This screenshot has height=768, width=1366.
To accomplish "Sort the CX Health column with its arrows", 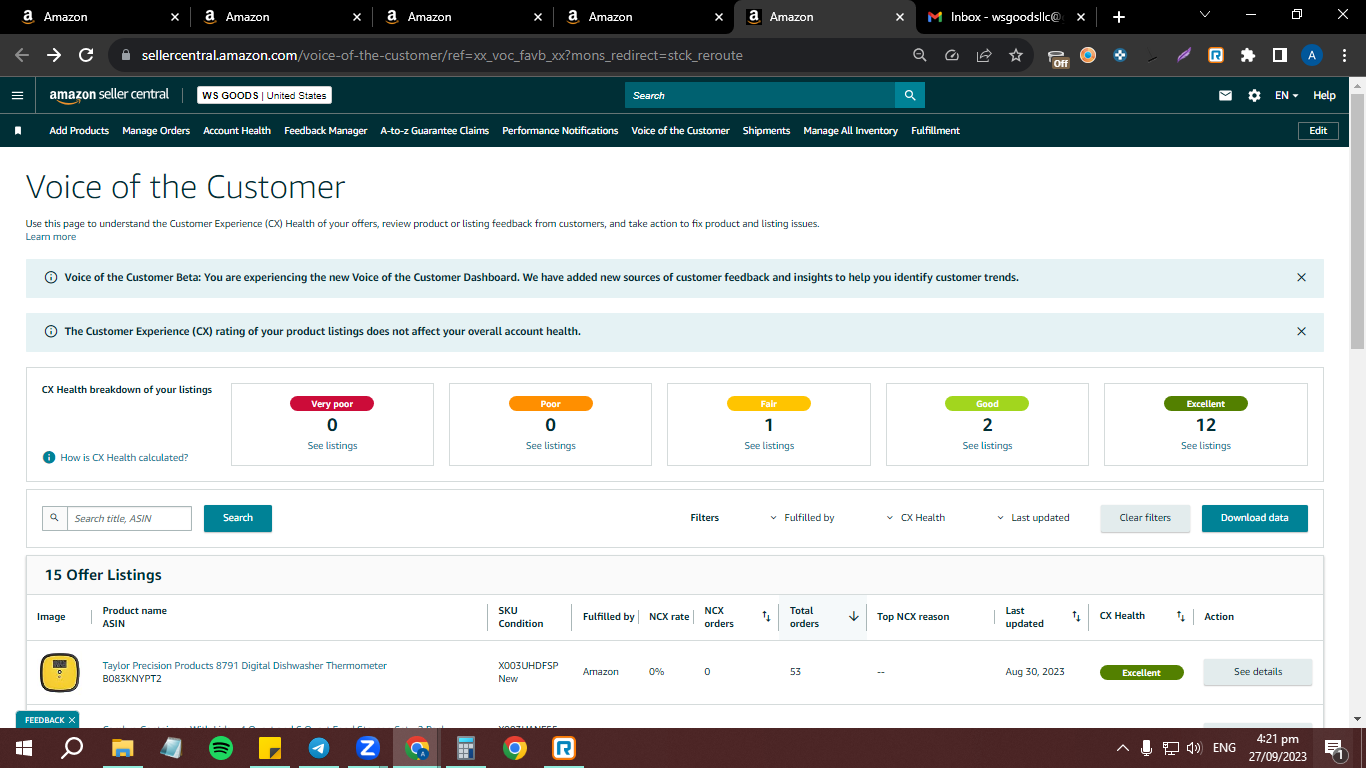I will tap(1180, 616).
